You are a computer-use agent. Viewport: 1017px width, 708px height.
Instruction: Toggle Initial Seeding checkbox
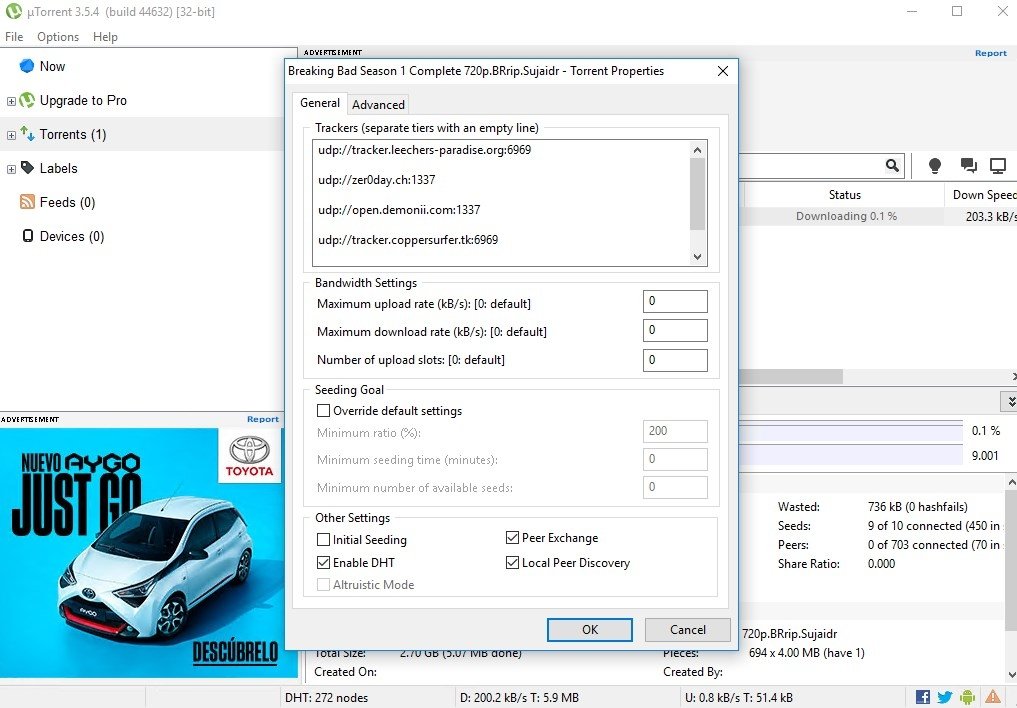(x=323, y=539)
